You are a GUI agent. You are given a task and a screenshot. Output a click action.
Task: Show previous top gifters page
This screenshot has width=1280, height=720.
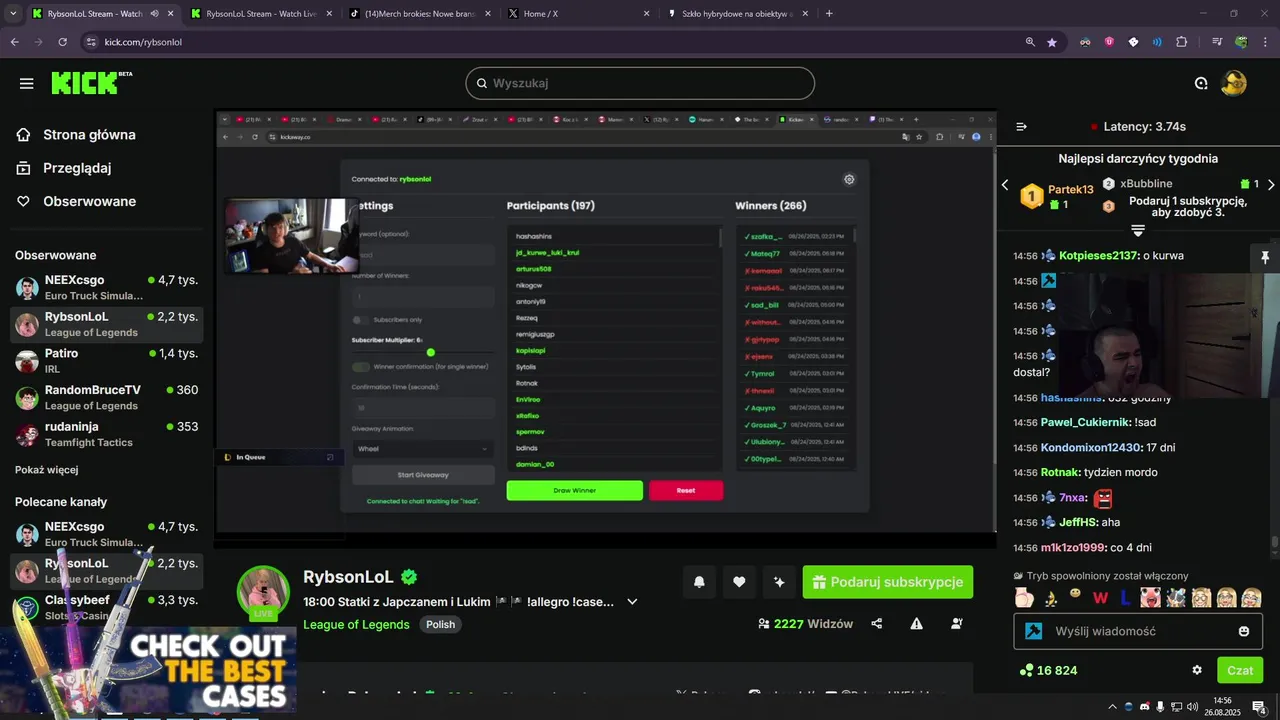[1005, 185]
